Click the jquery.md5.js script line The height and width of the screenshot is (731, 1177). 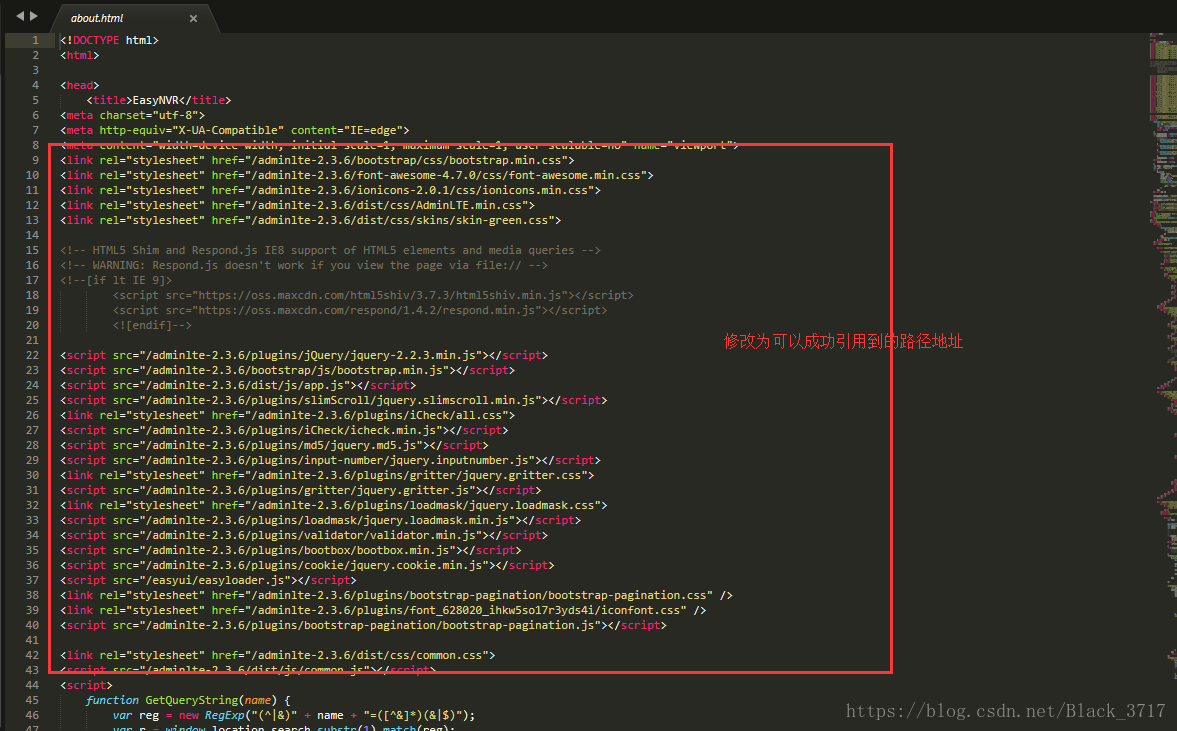pos(275,445)
